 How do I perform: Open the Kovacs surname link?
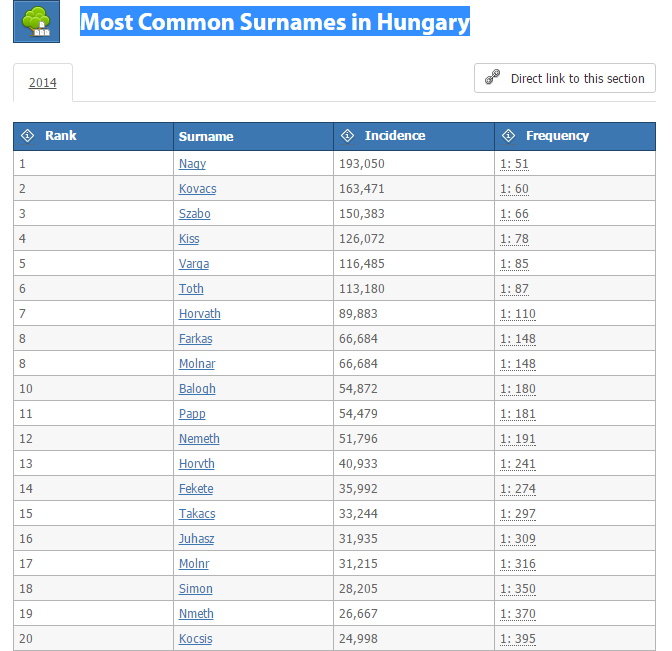click(197, 189)
